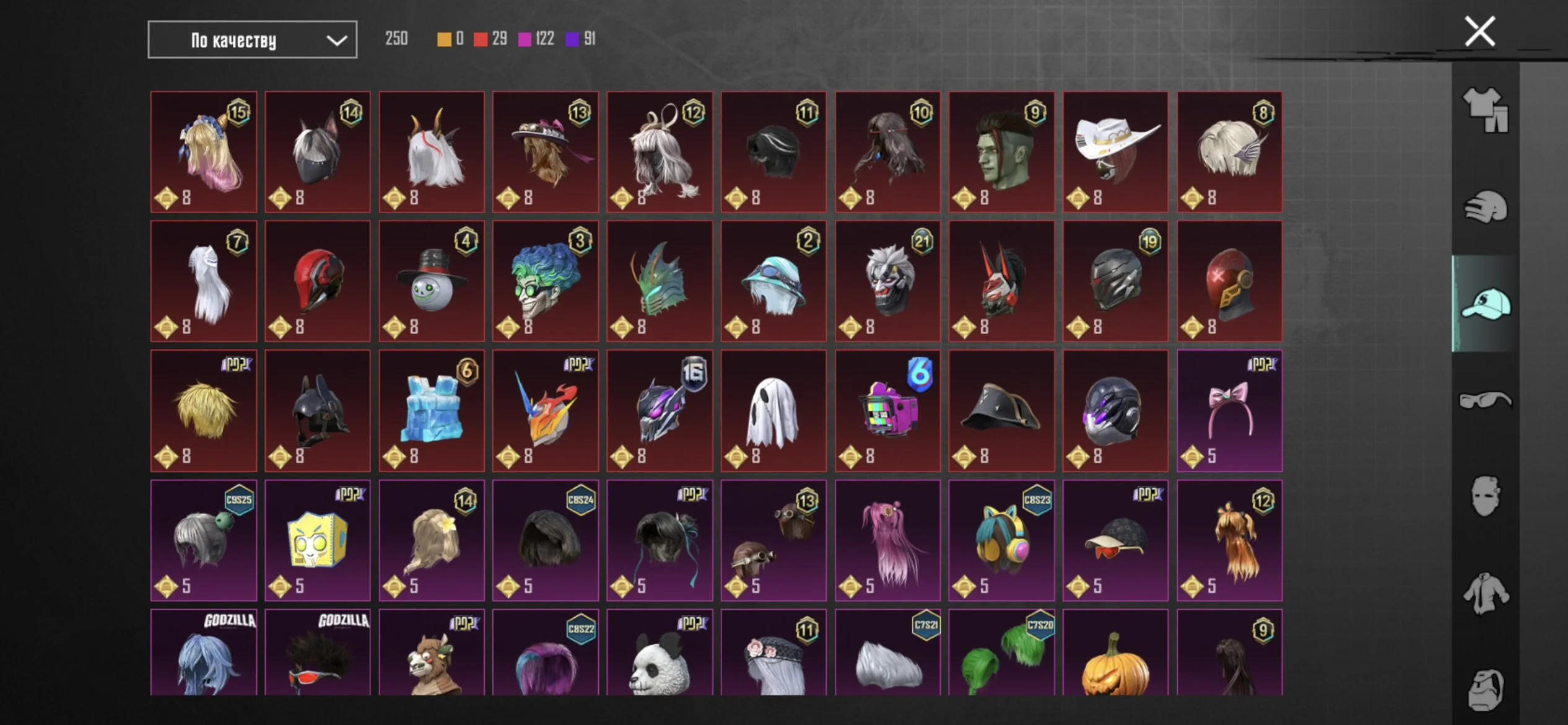Screen dimensions: 1568x725
Task: Filter by the pink rarity swatch showing 122
Action: coord(525,40)
